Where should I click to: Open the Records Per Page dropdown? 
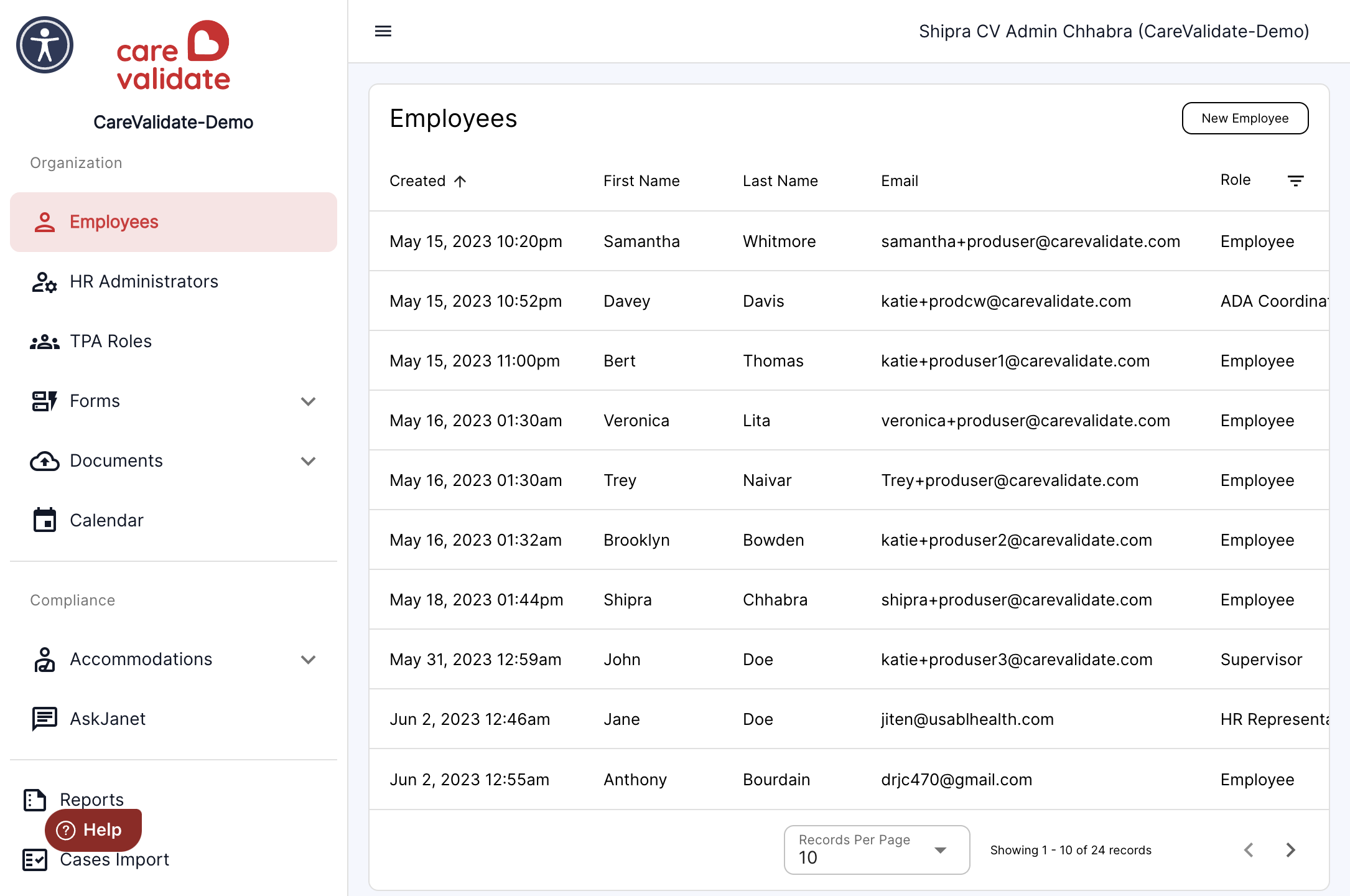877,850
